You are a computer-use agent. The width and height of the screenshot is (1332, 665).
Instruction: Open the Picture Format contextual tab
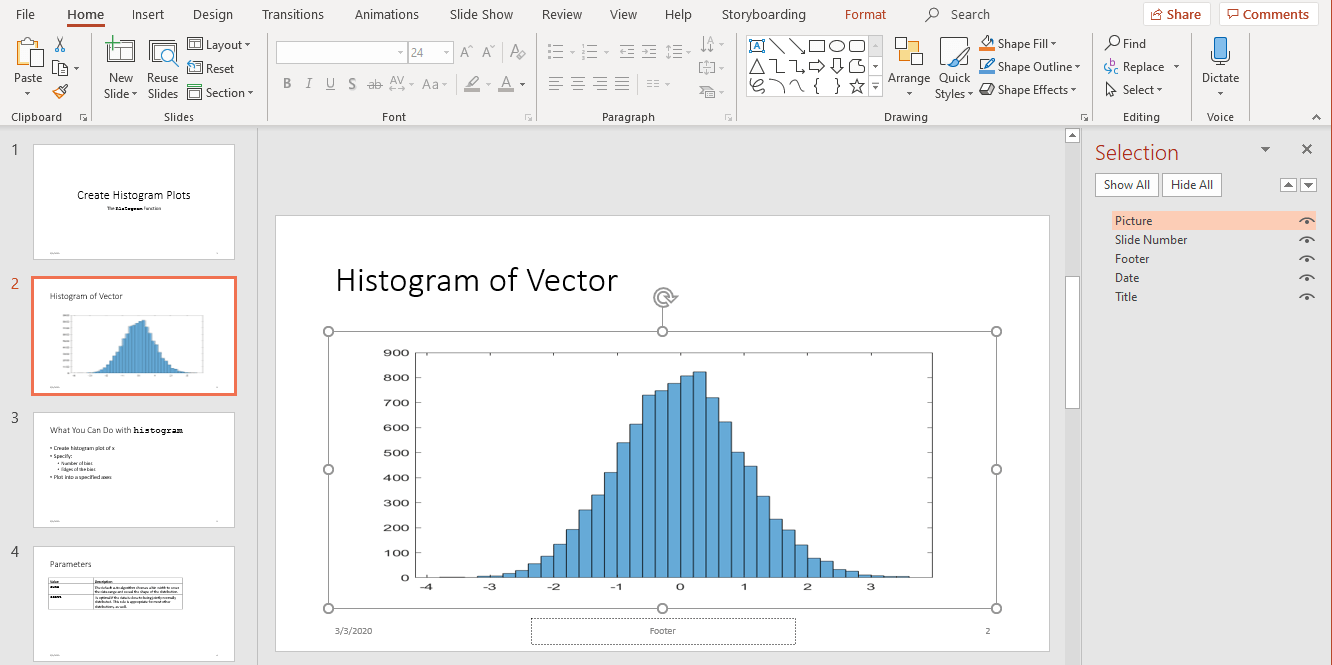[x=864, y=14]
